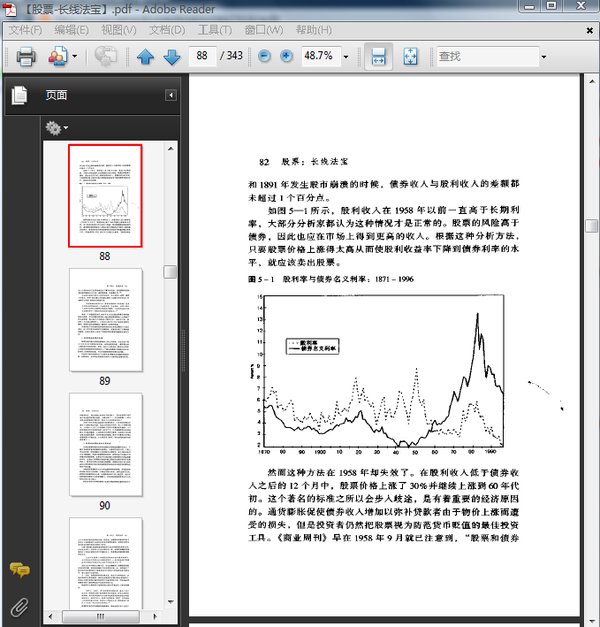600x627 pixels.
Task: Open the 文件(F) menu
Action: click(x=25, y=30)
